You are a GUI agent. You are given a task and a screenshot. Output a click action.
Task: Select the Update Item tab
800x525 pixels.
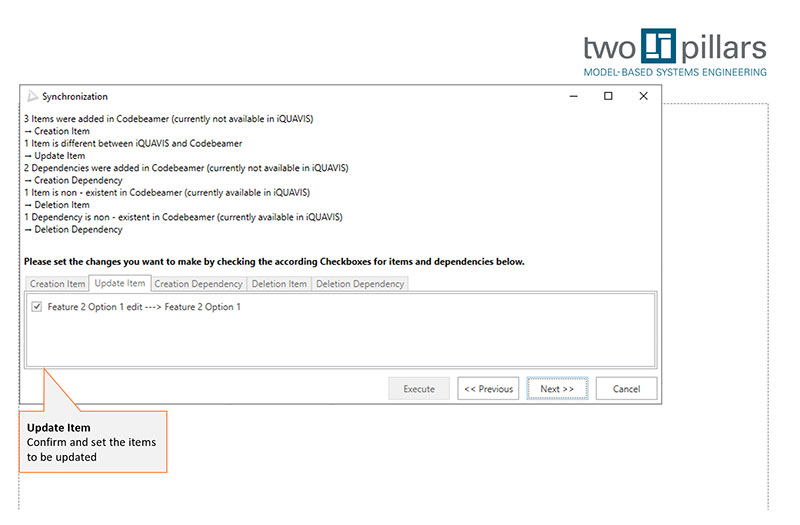coord(120,284)
